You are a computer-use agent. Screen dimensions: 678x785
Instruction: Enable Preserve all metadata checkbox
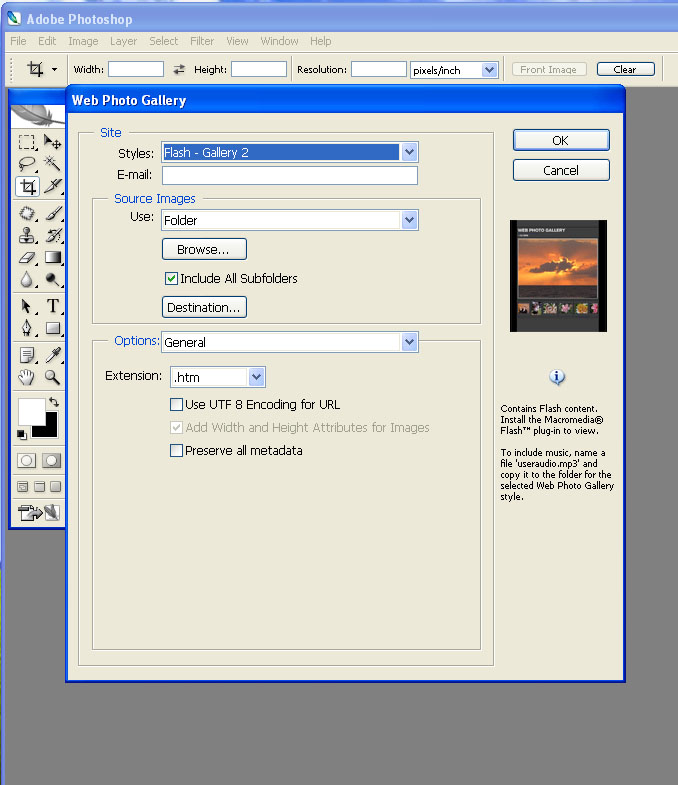click(x=176, y=451)
